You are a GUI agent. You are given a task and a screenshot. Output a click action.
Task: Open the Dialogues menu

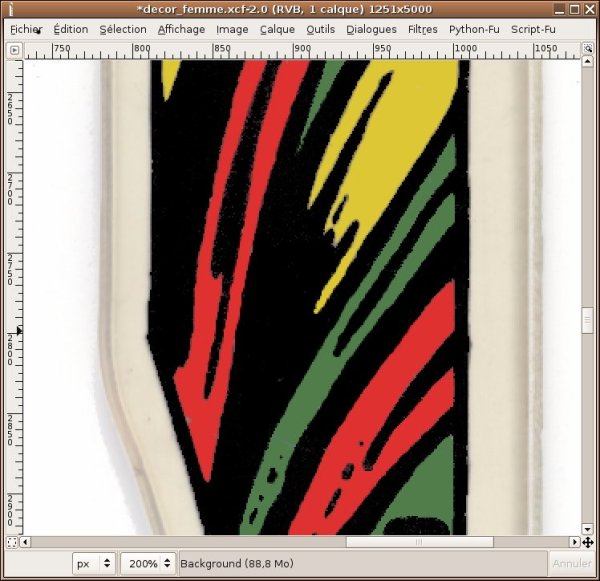[x=371, y=29]
